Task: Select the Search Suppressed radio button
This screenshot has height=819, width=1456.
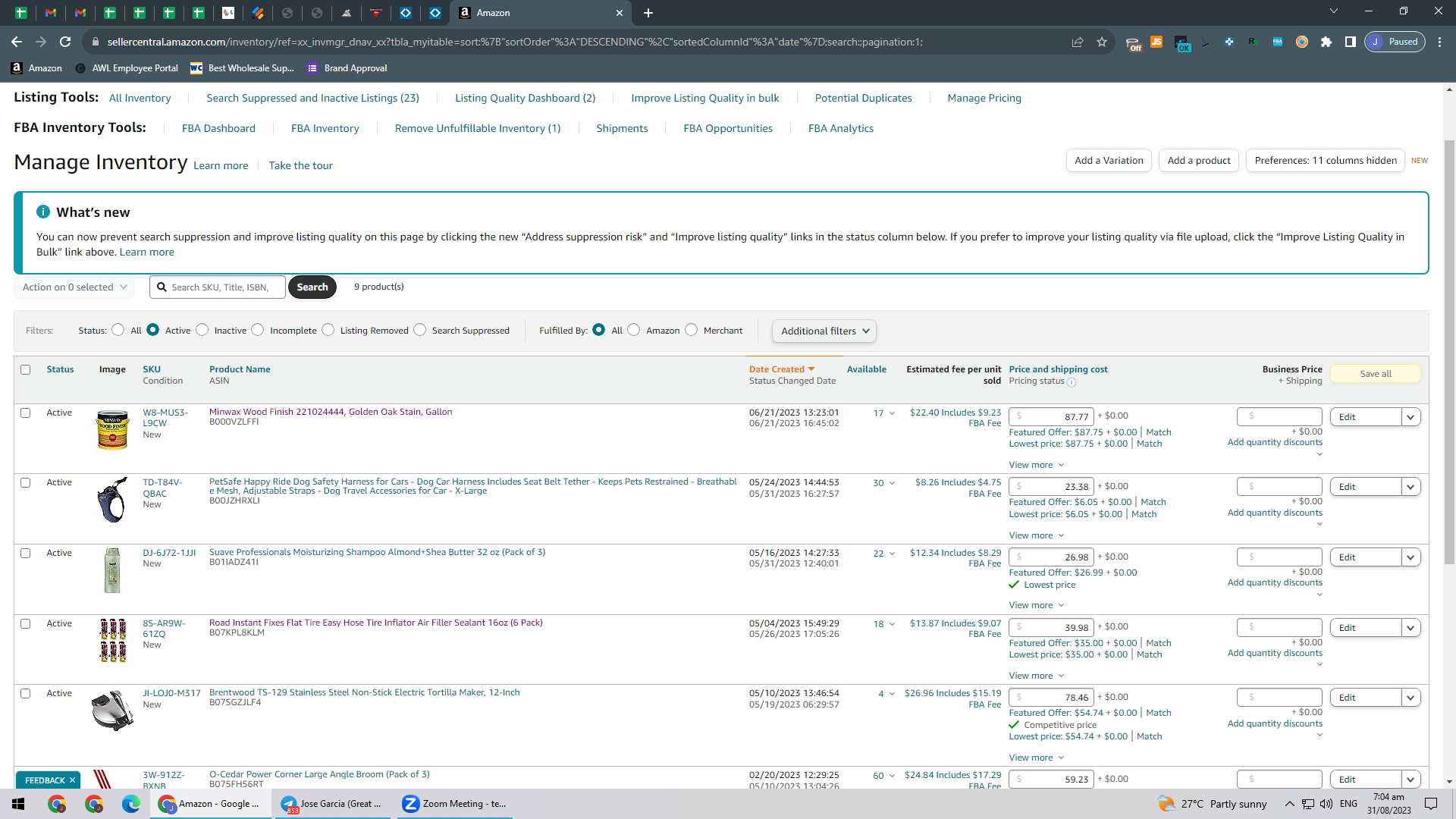Action: 419,330
